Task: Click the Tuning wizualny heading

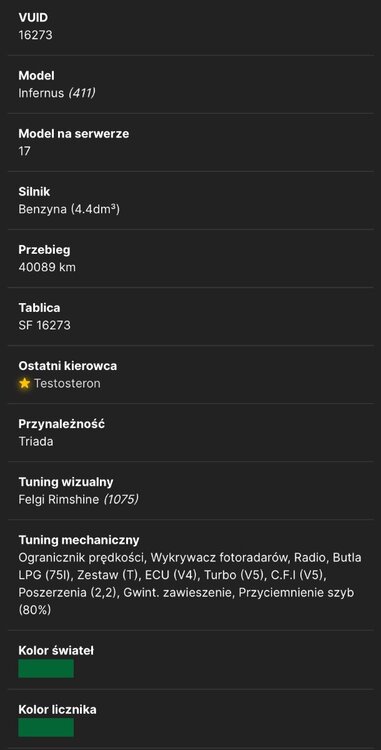Action: tap(66, 482)
